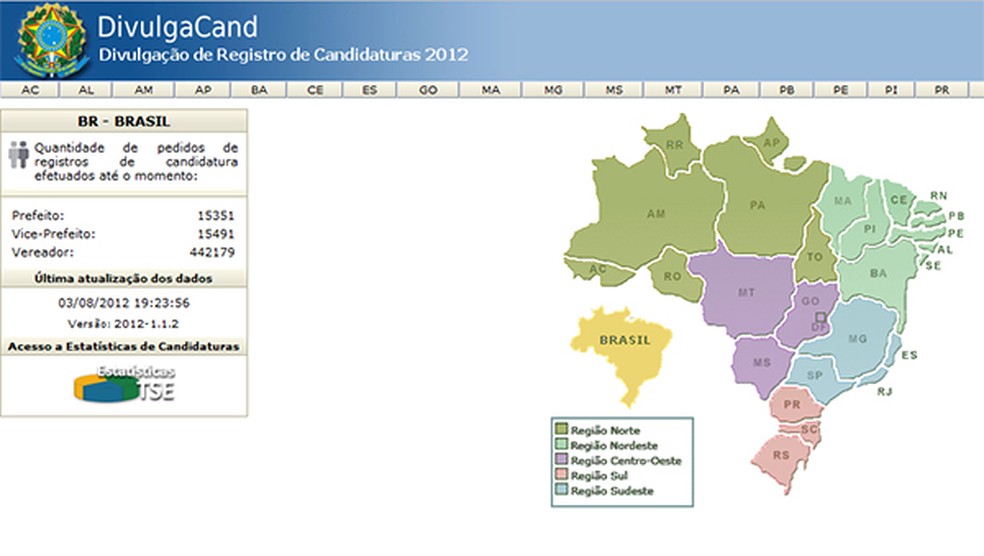The width and height of the screenshot is (984, 556).
Task: Open the MG state tab
Action: tap(553, 90)
